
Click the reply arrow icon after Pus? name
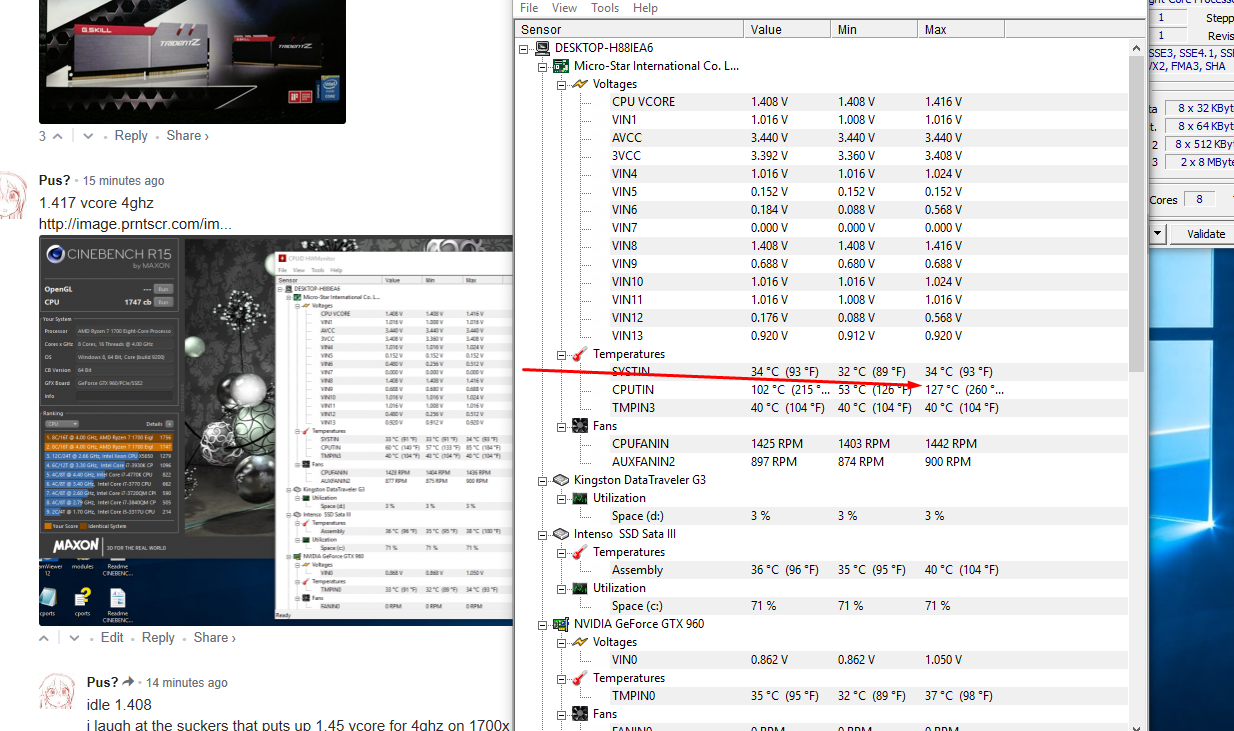pos(129,682)
